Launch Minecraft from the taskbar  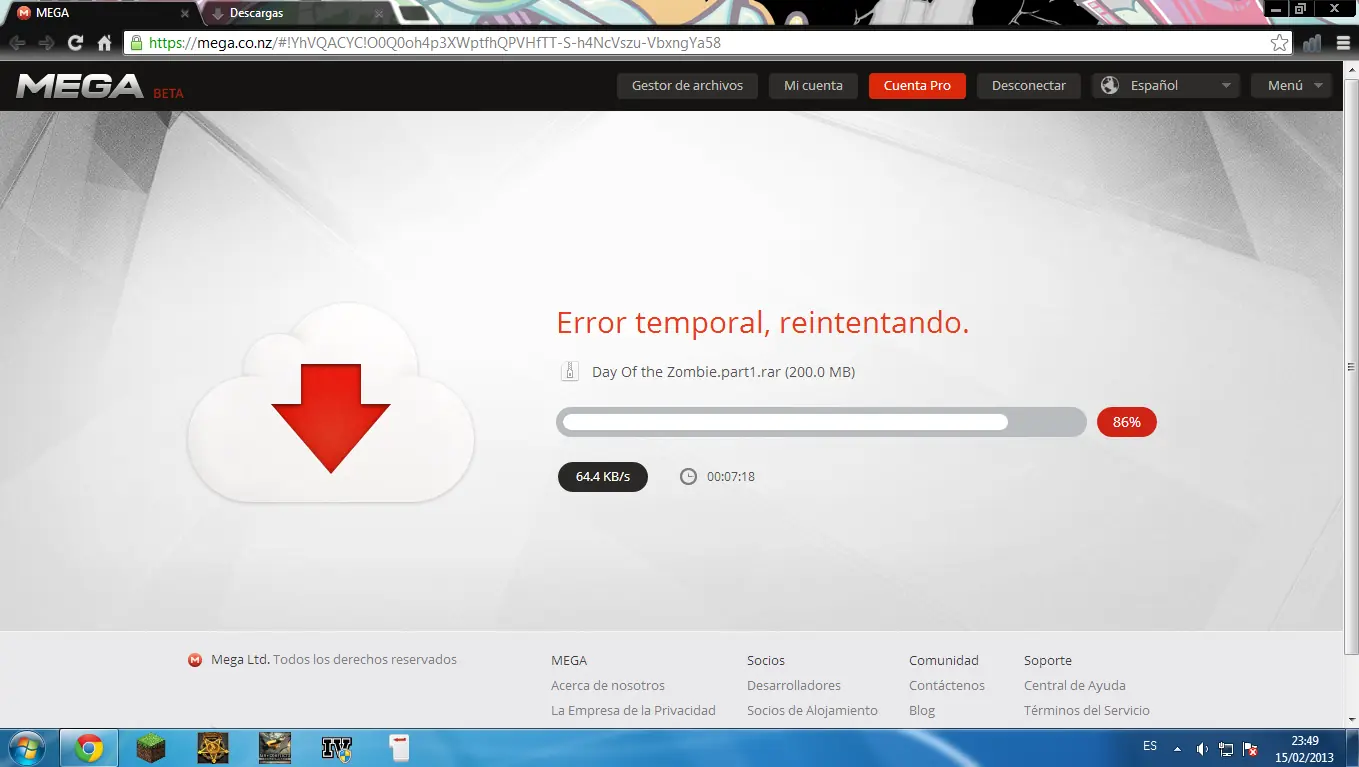point(151,747)
